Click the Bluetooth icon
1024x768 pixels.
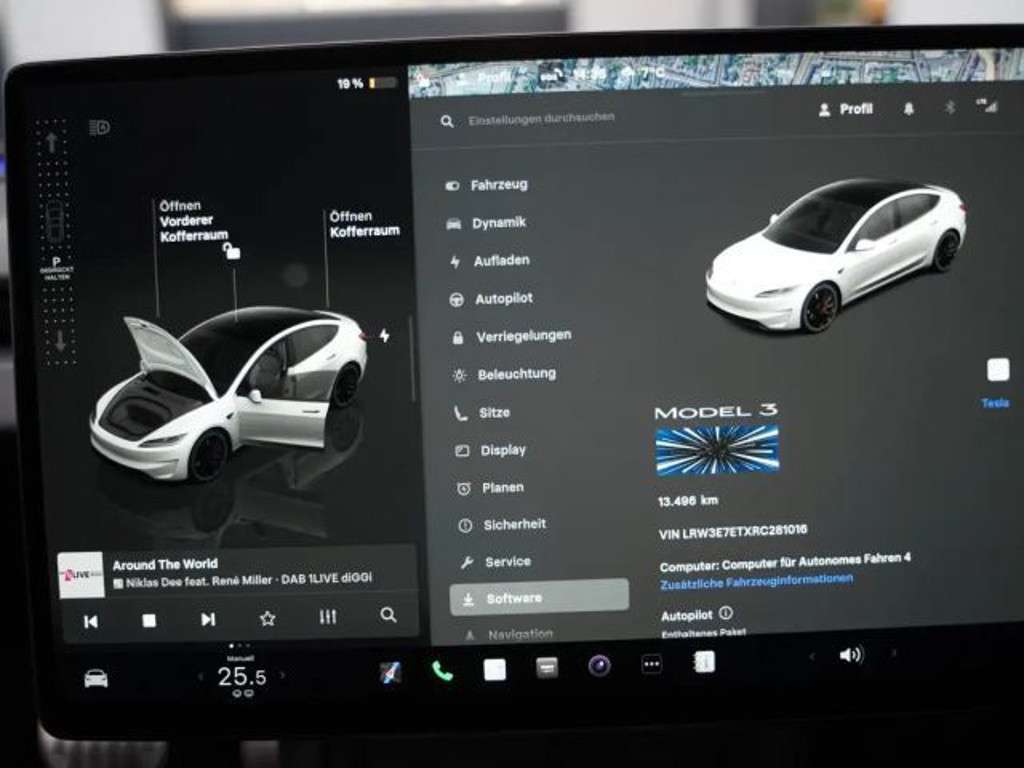(950, 108)
